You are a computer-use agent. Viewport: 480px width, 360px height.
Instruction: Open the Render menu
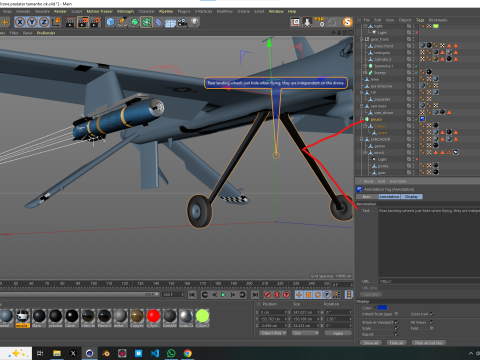click(x=60, y=11)
